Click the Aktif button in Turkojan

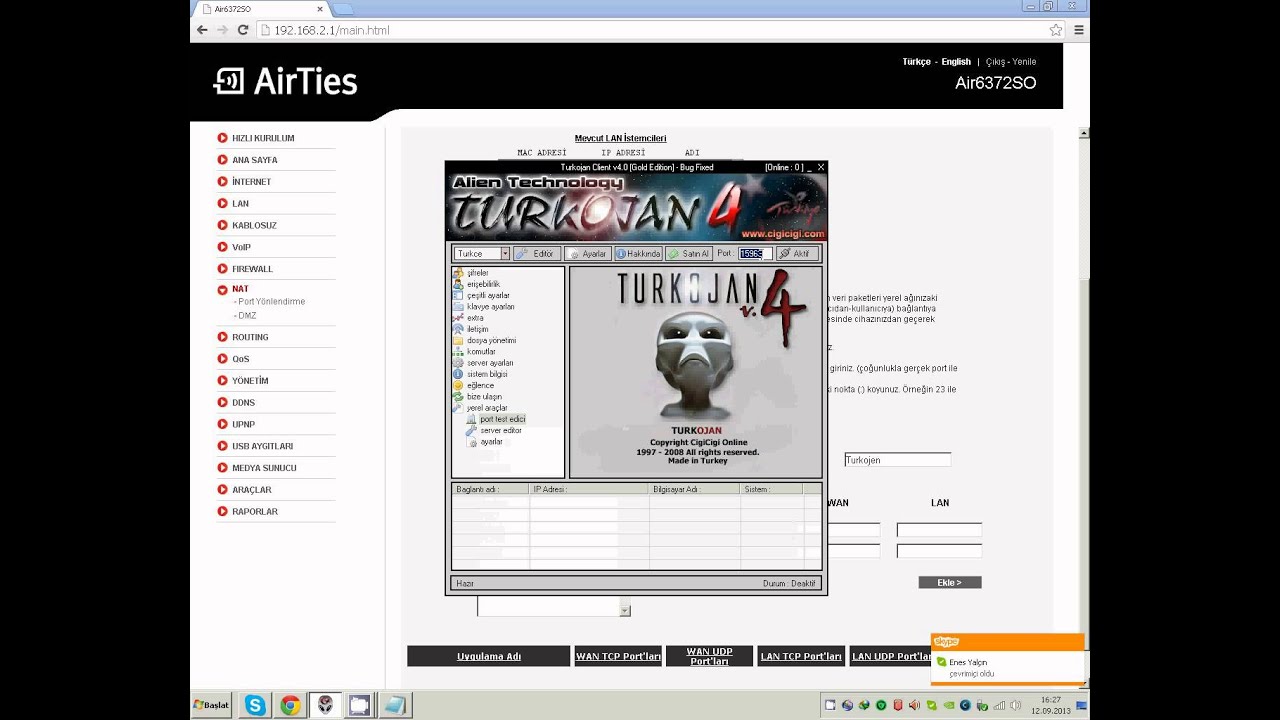(798, 254)
